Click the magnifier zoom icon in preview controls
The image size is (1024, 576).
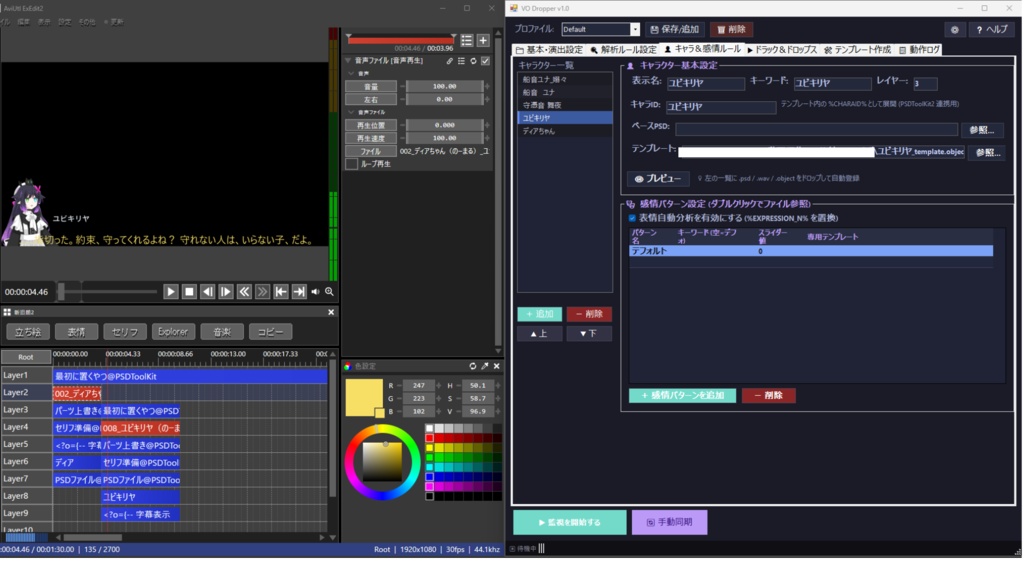pos(329,292)
